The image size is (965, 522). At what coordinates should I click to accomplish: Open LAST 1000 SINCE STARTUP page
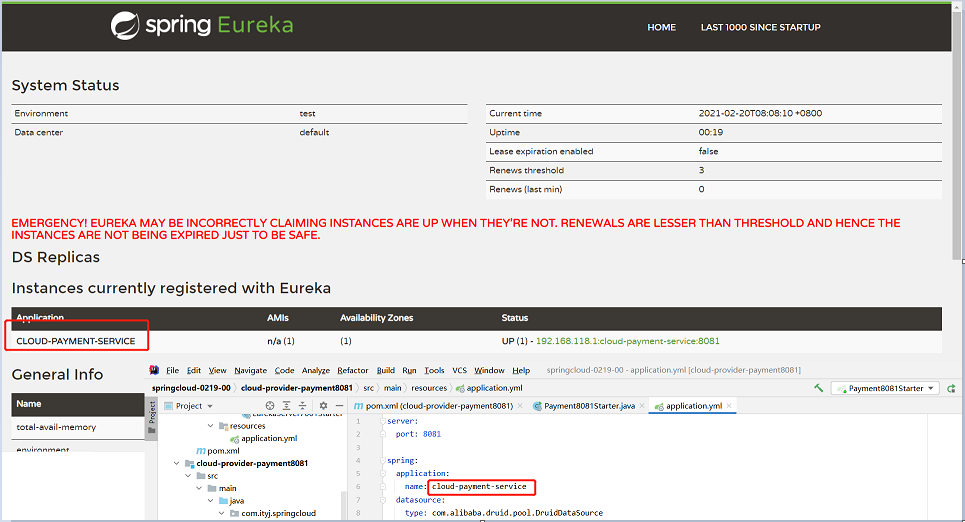[x=761, y=27]
